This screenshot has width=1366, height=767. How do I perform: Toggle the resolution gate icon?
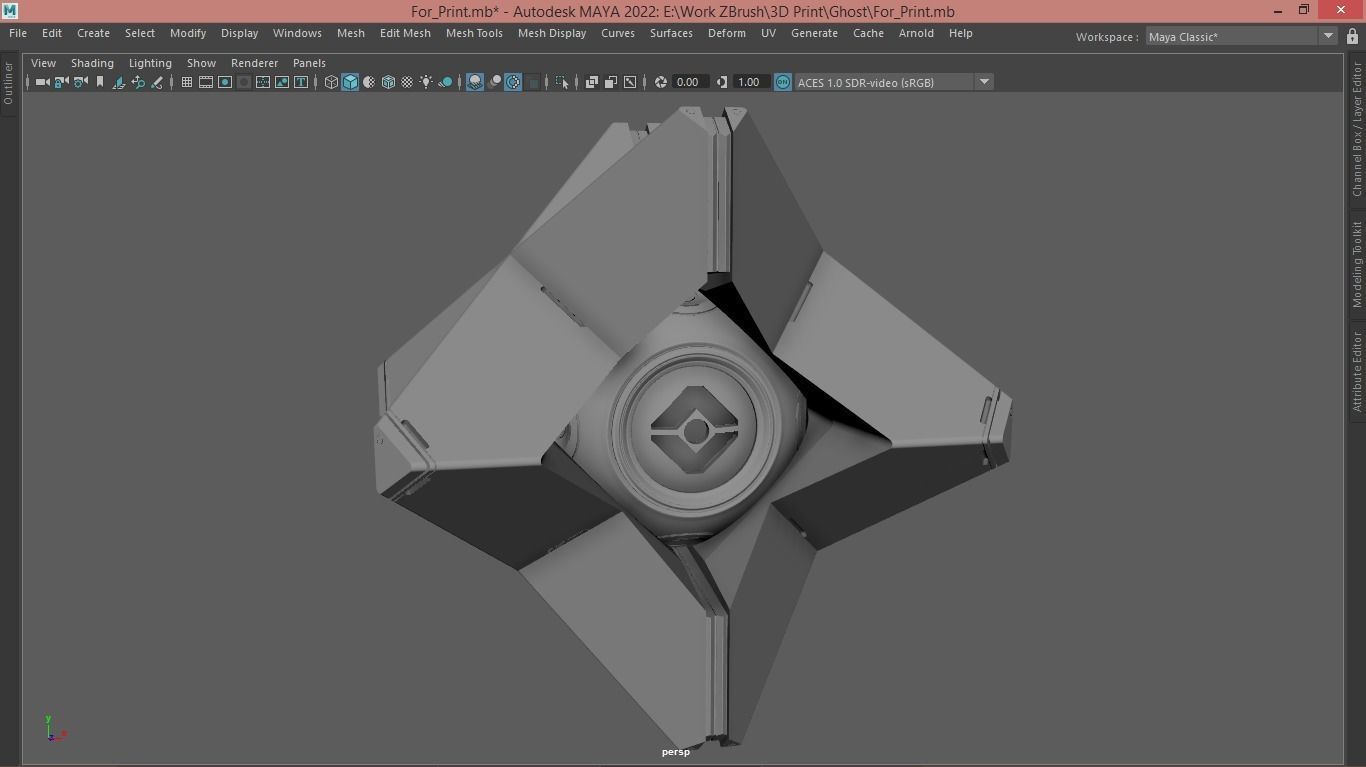click(x=225, y=82)
